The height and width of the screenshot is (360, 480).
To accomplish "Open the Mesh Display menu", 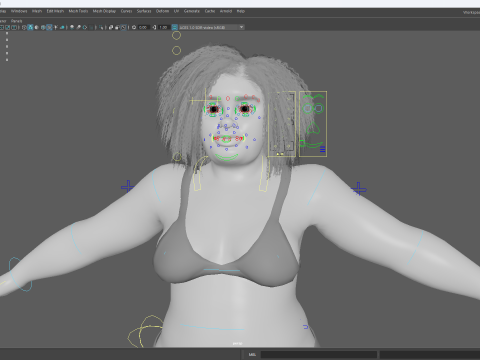I will (x=104, y=11).
